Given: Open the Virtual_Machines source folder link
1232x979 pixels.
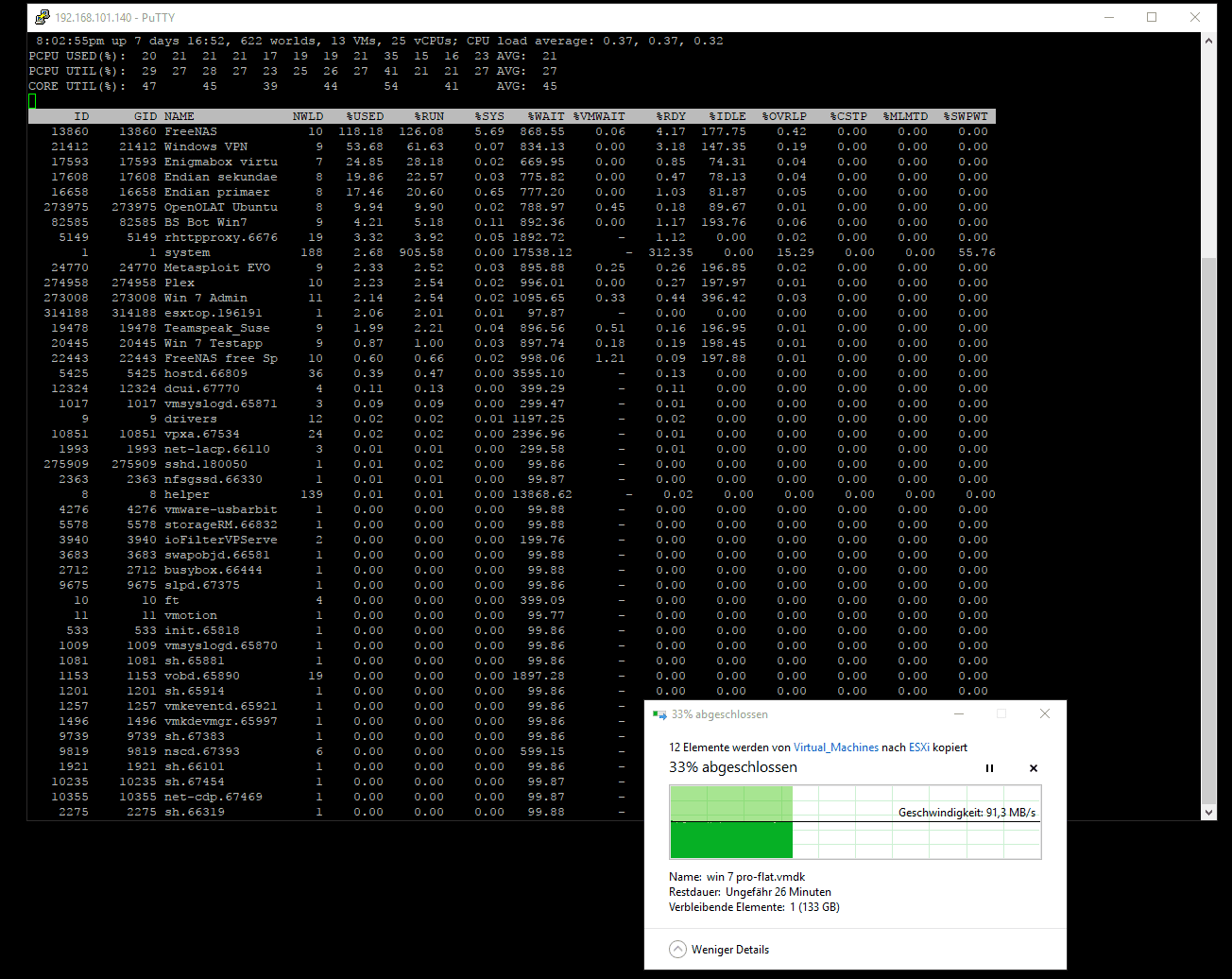Looking at the screenshot, I should tap(836, 747).
